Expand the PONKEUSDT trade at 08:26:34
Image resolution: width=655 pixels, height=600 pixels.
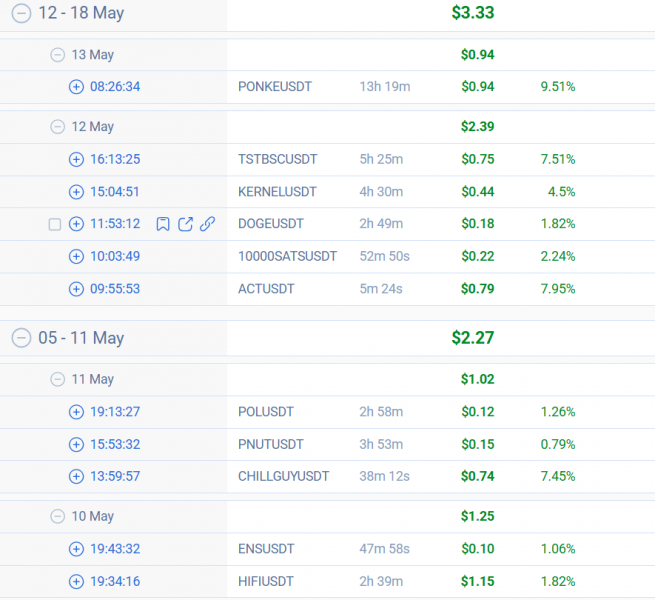76,87
